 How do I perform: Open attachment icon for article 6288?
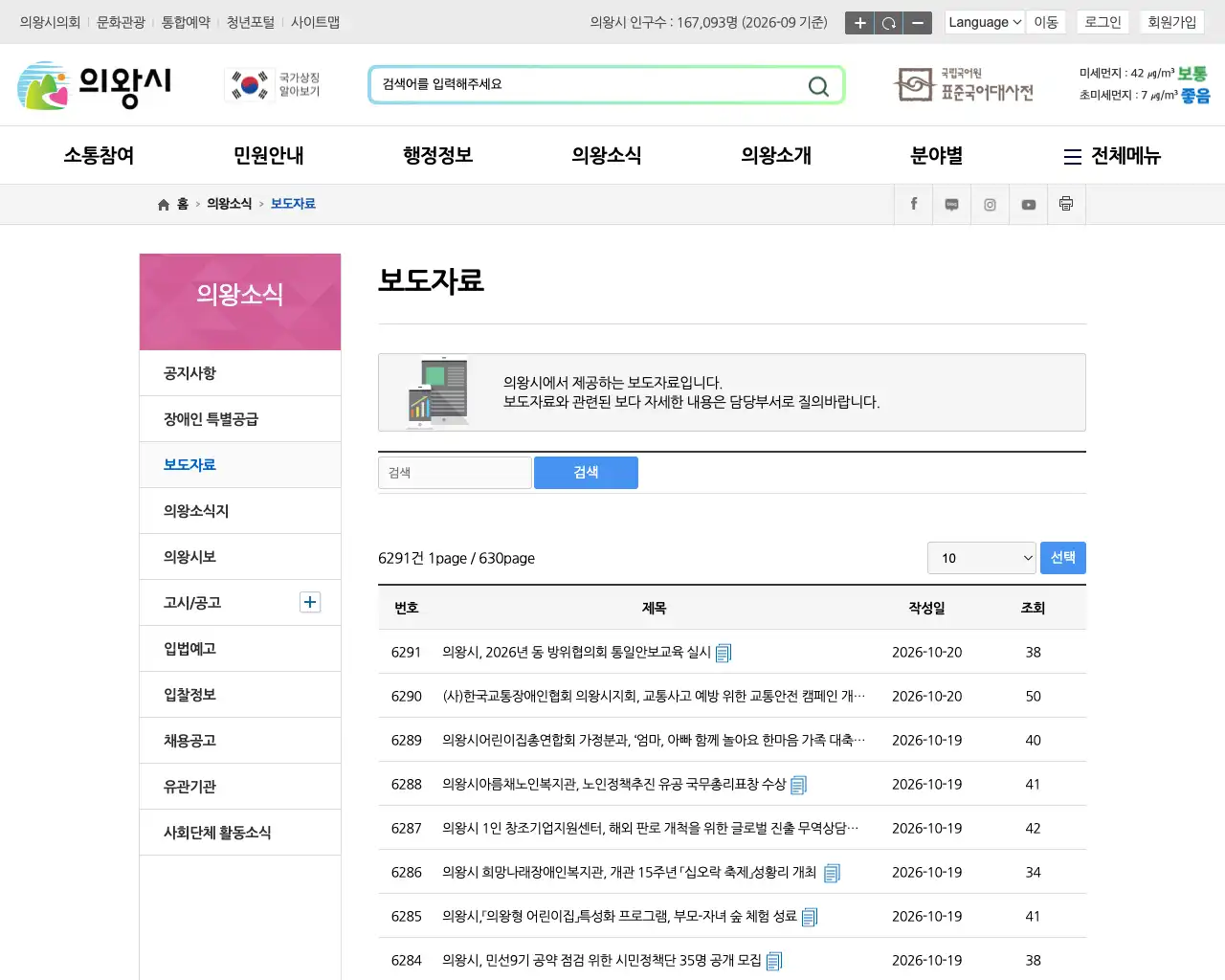point(799,785)
